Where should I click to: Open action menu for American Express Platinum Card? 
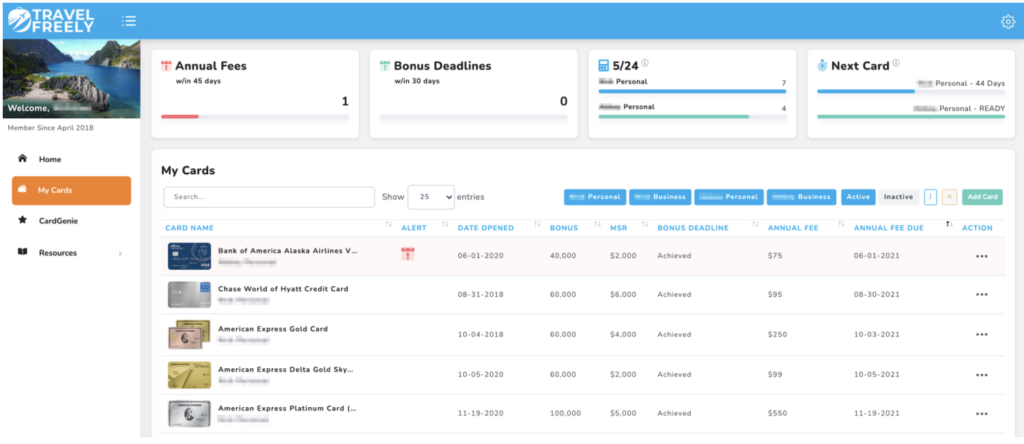click(x=982, y=413)
